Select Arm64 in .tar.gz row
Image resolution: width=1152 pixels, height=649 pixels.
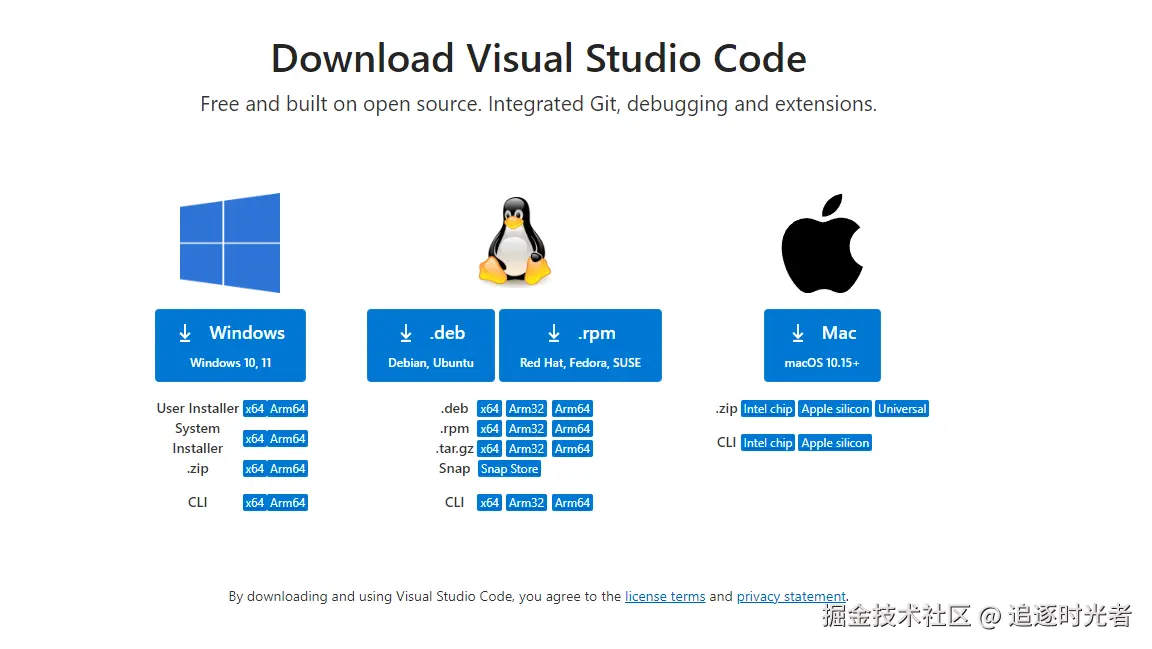click(572, 448)
